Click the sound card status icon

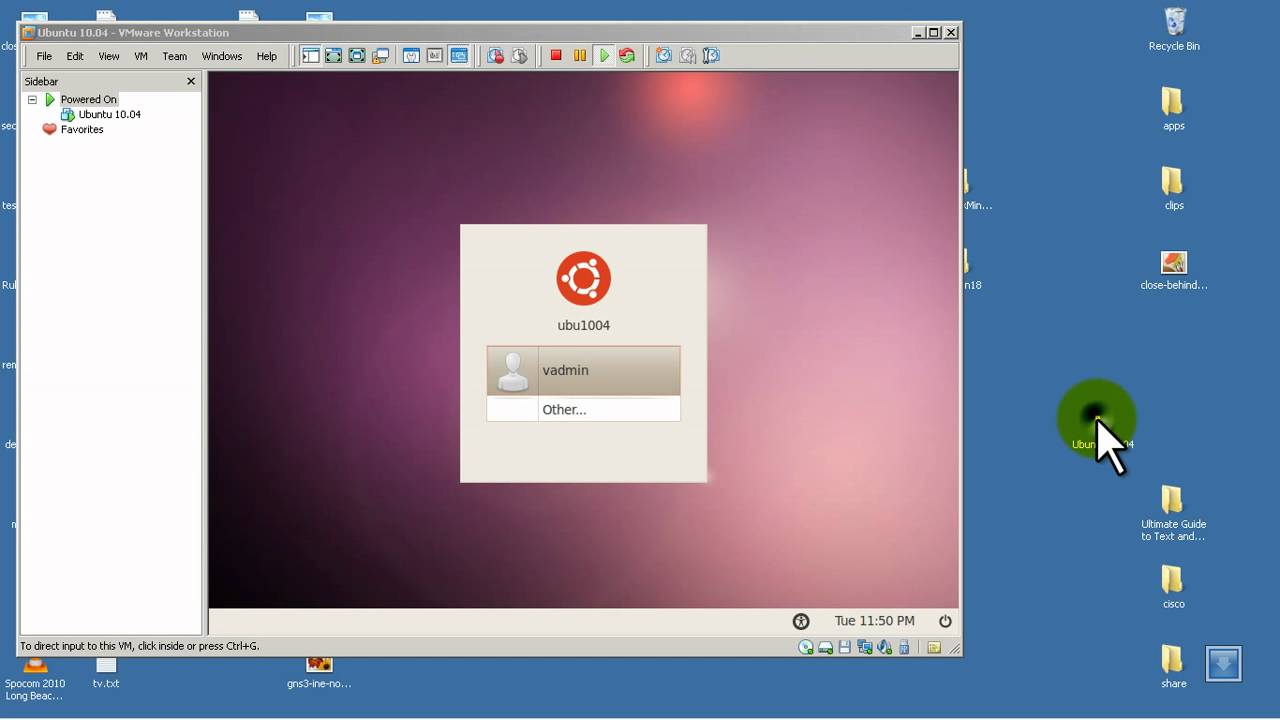point(885,647)
